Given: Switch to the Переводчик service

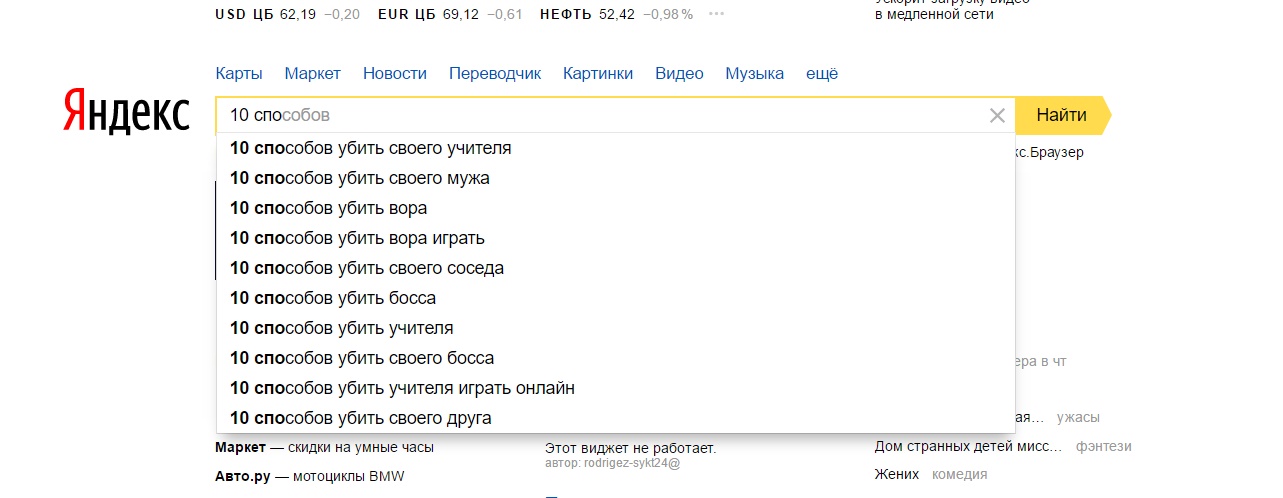Looking at the screenshot, I should tap(494, 73).
